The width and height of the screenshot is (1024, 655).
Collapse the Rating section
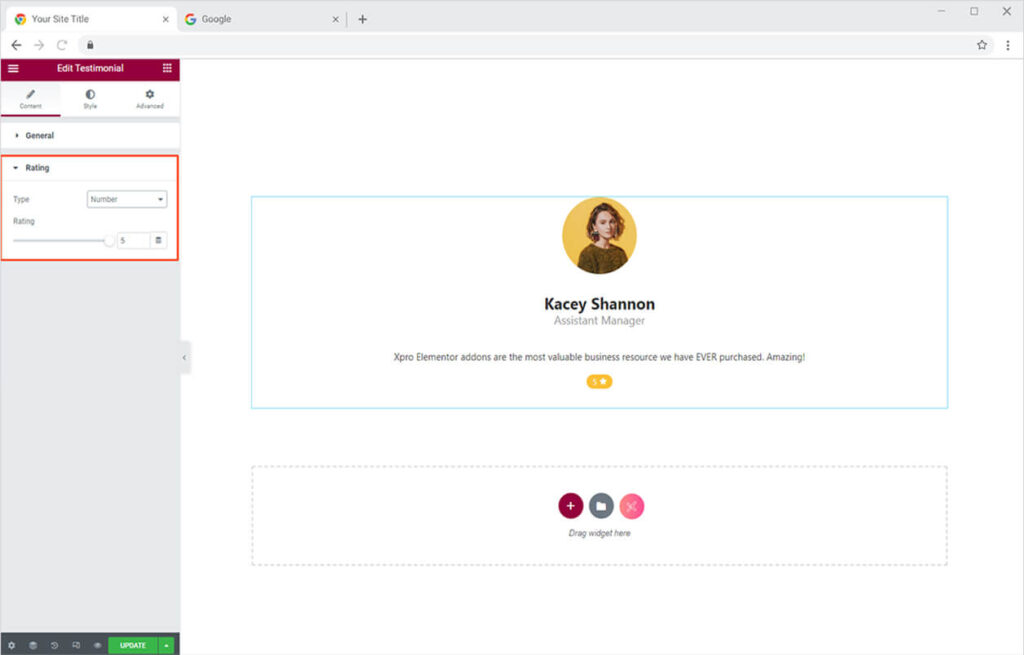click(x=37, y=168)
